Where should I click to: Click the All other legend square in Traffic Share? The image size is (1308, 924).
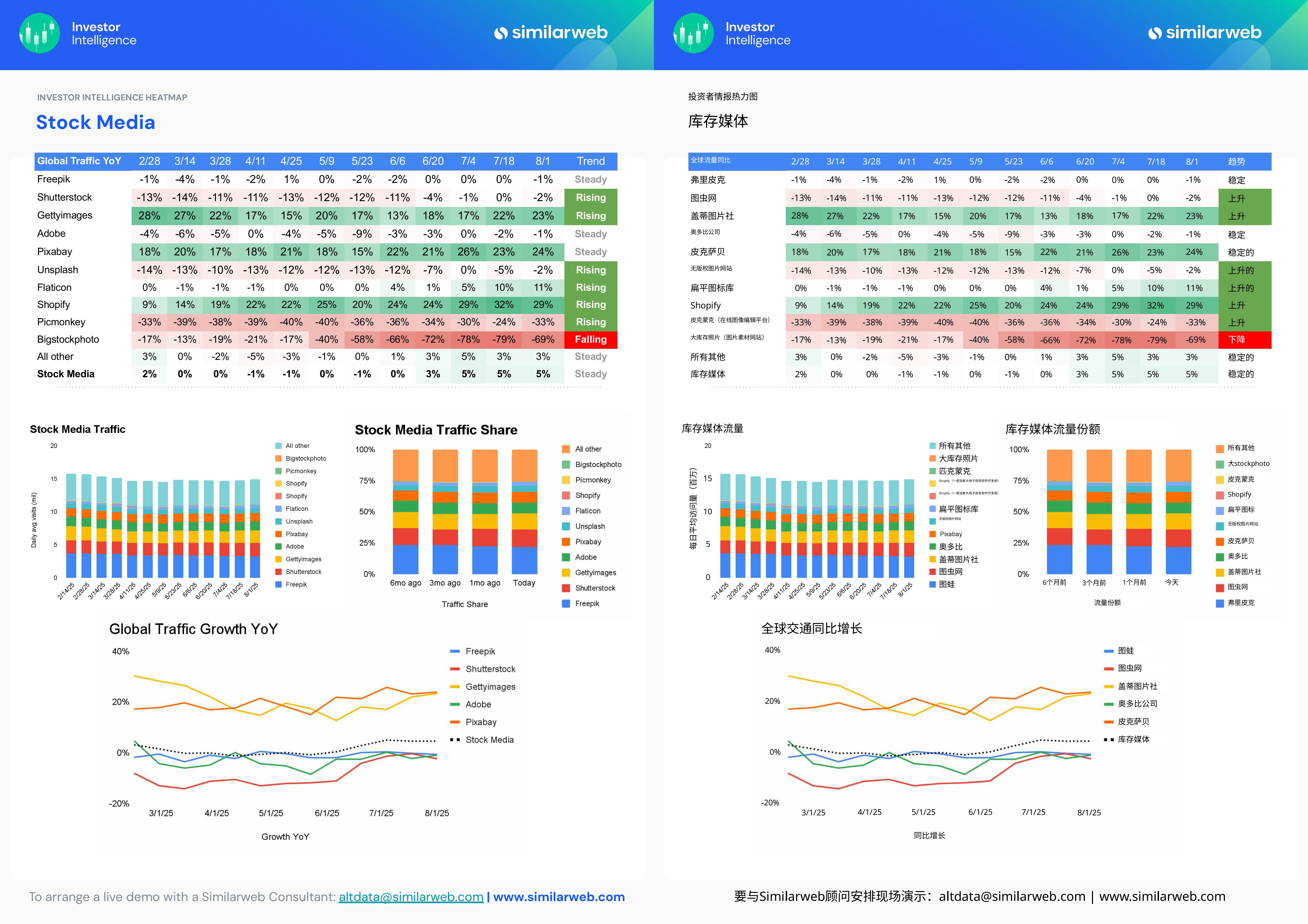click(566, 449)
